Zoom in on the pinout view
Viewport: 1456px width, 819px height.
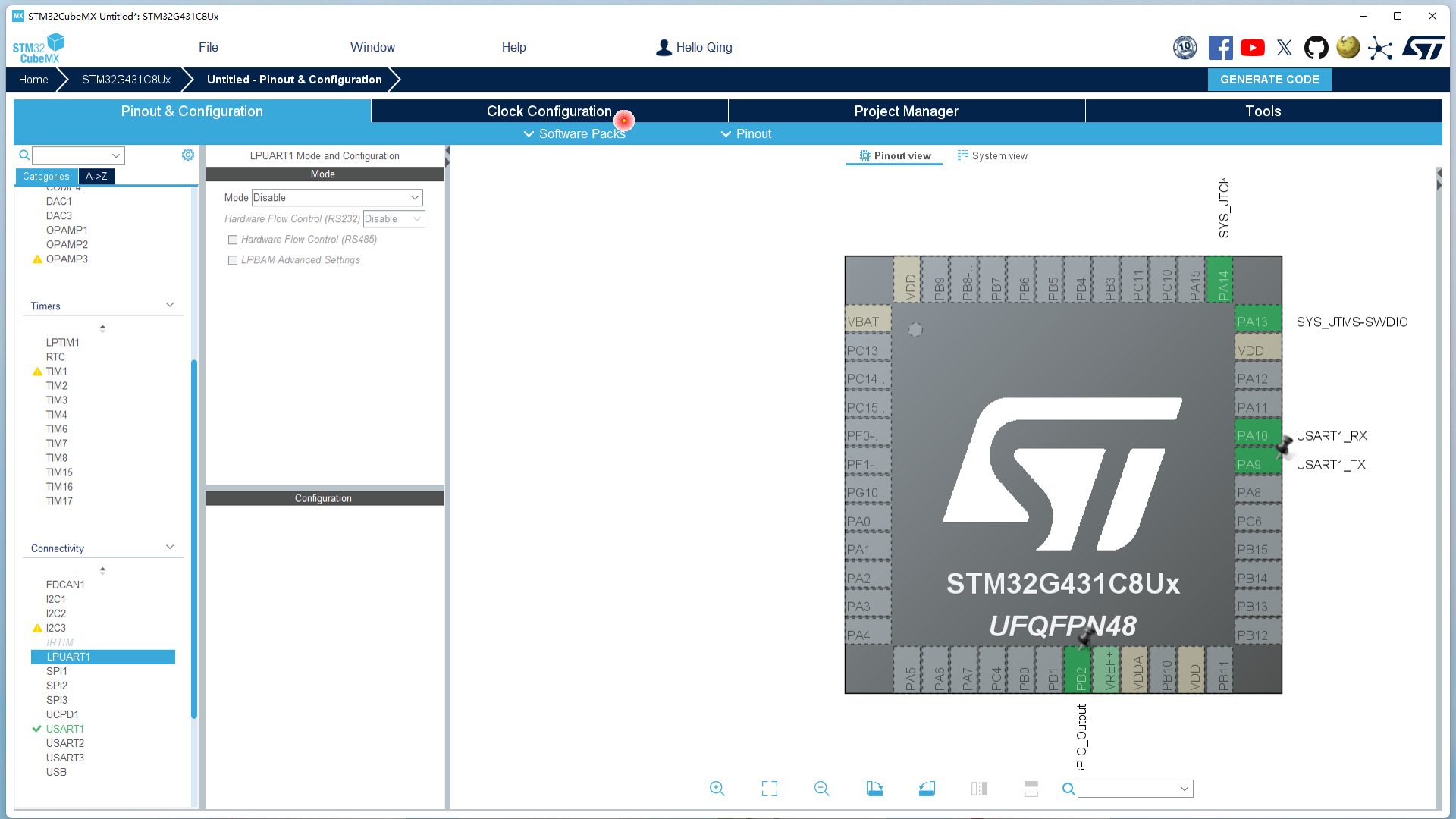coord(717,789)
